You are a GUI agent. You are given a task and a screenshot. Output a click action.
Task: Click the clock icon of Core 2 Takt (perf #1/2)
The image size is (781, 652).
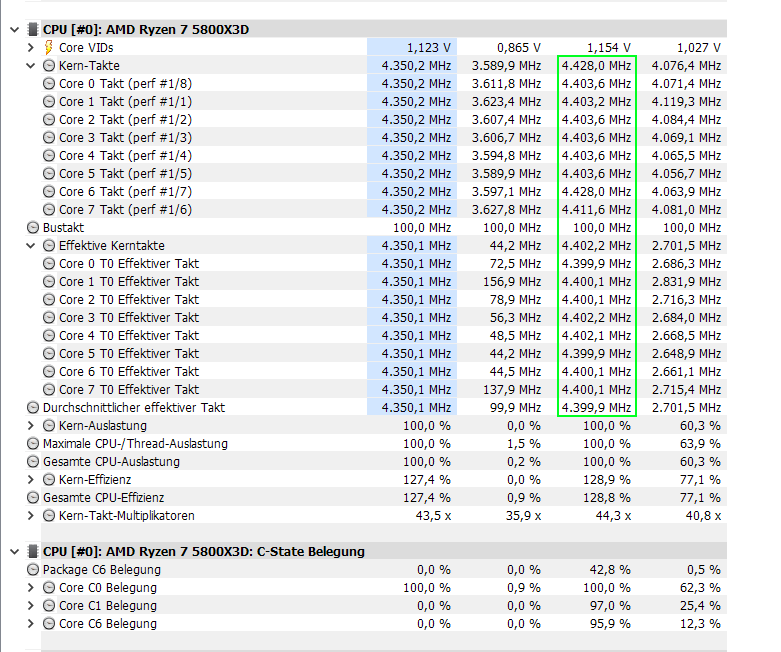pyautogui.click(x=49, y=120)
